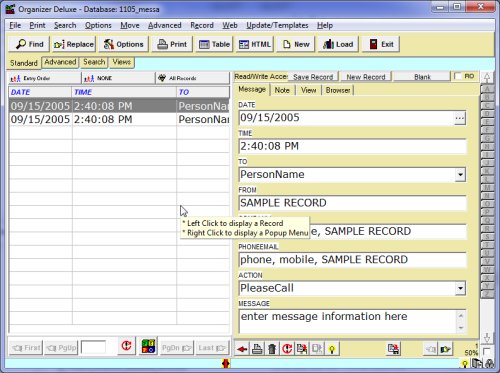
Task: Click the red left-arrow icon in record toolbar
Action: click(x=242, y=349)
